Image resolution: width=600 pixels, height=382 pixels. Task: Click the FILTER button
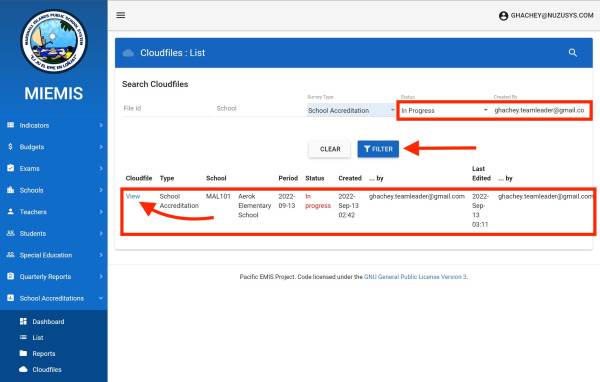[x=378, y=149]
